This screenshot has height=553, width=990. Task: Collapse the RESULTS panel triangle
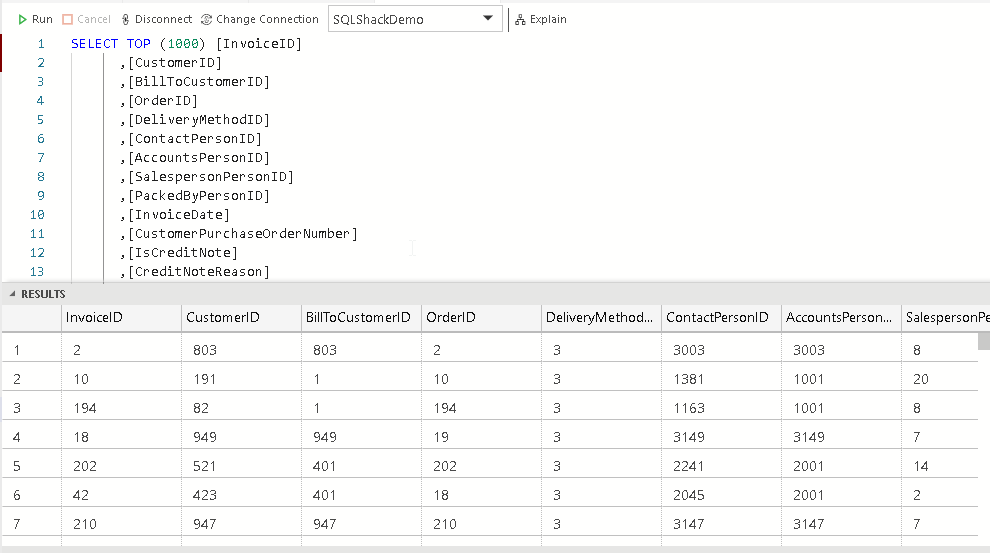(12, 294)
